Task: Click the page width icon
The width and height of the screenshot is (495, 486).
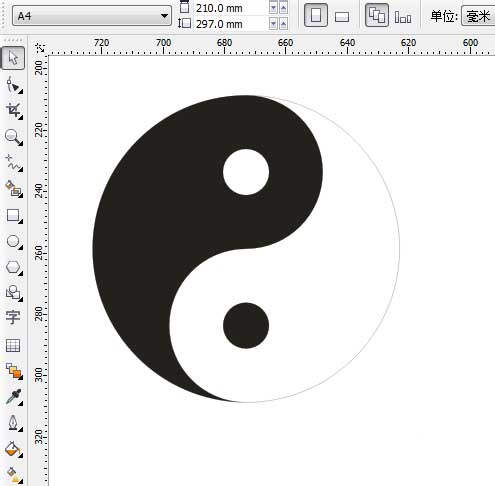Action: point(184,7)
